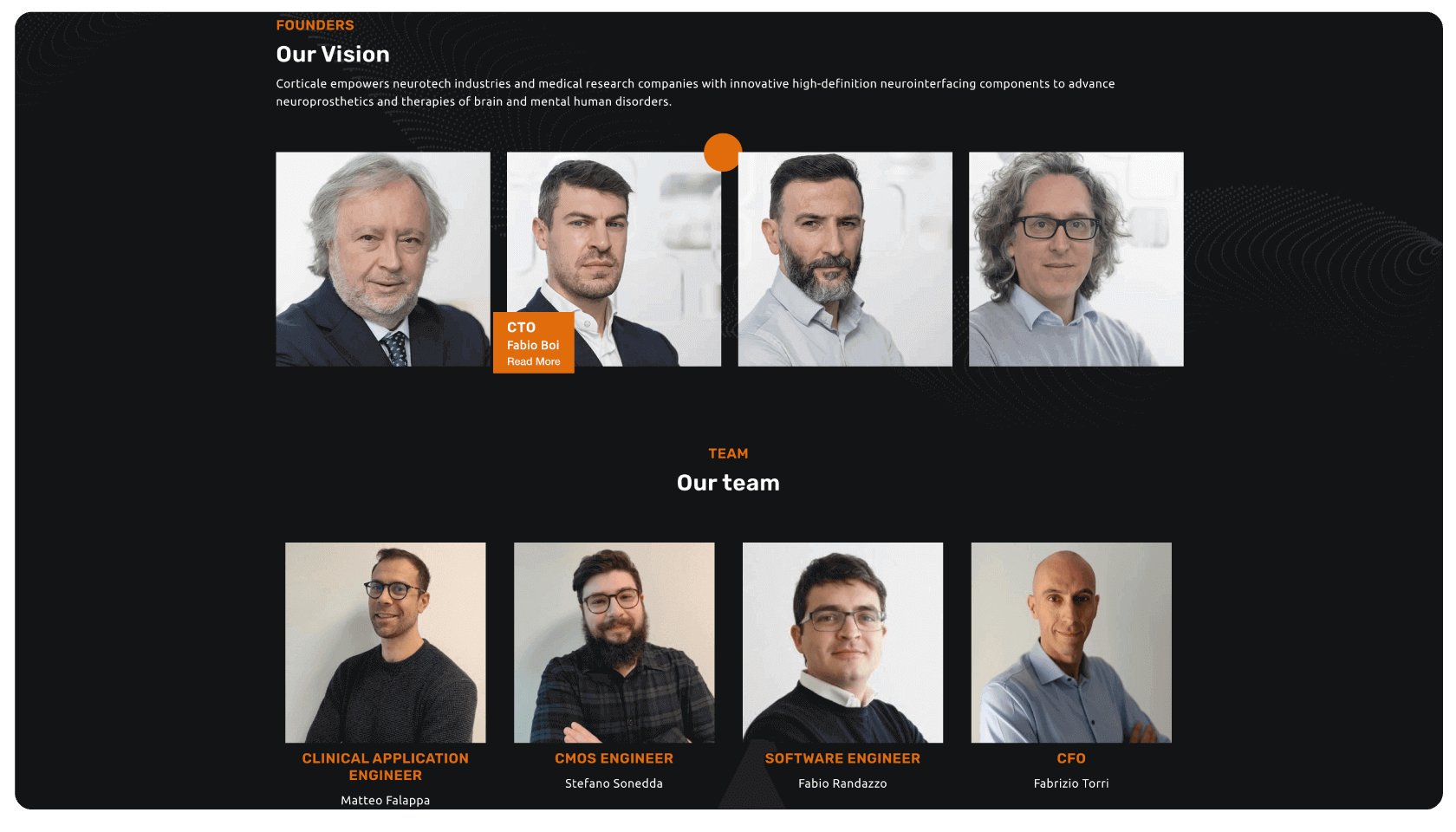Image resolution: width=1456 pixels, height=832 pixels.
Task: Select Stefano Sonedda's team photo
Action: click(614, 642)
